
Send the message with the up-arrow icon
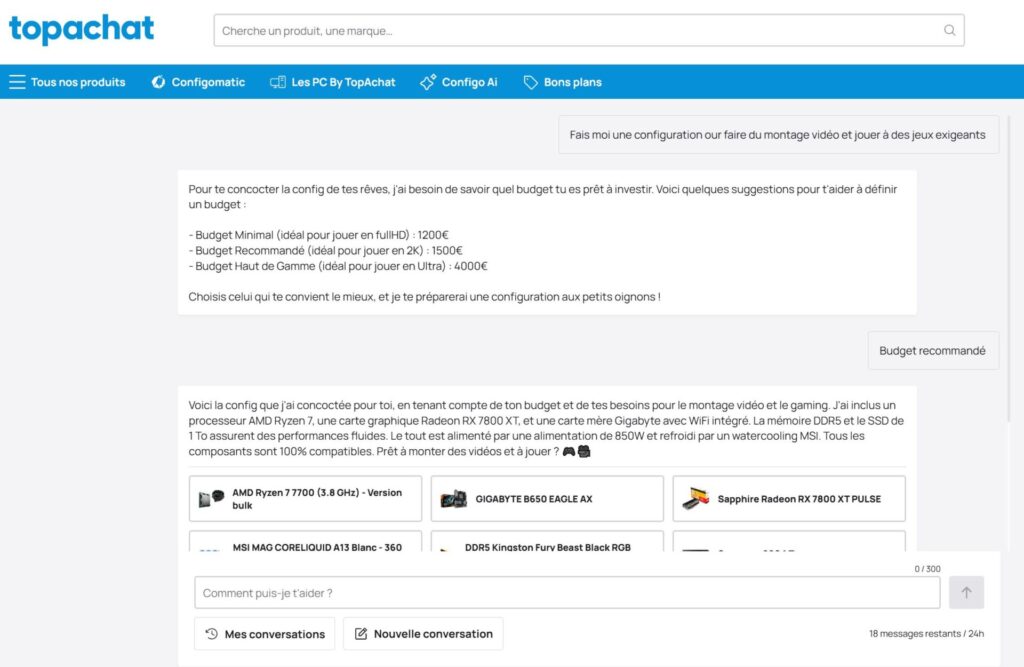(x=966, y=592)
